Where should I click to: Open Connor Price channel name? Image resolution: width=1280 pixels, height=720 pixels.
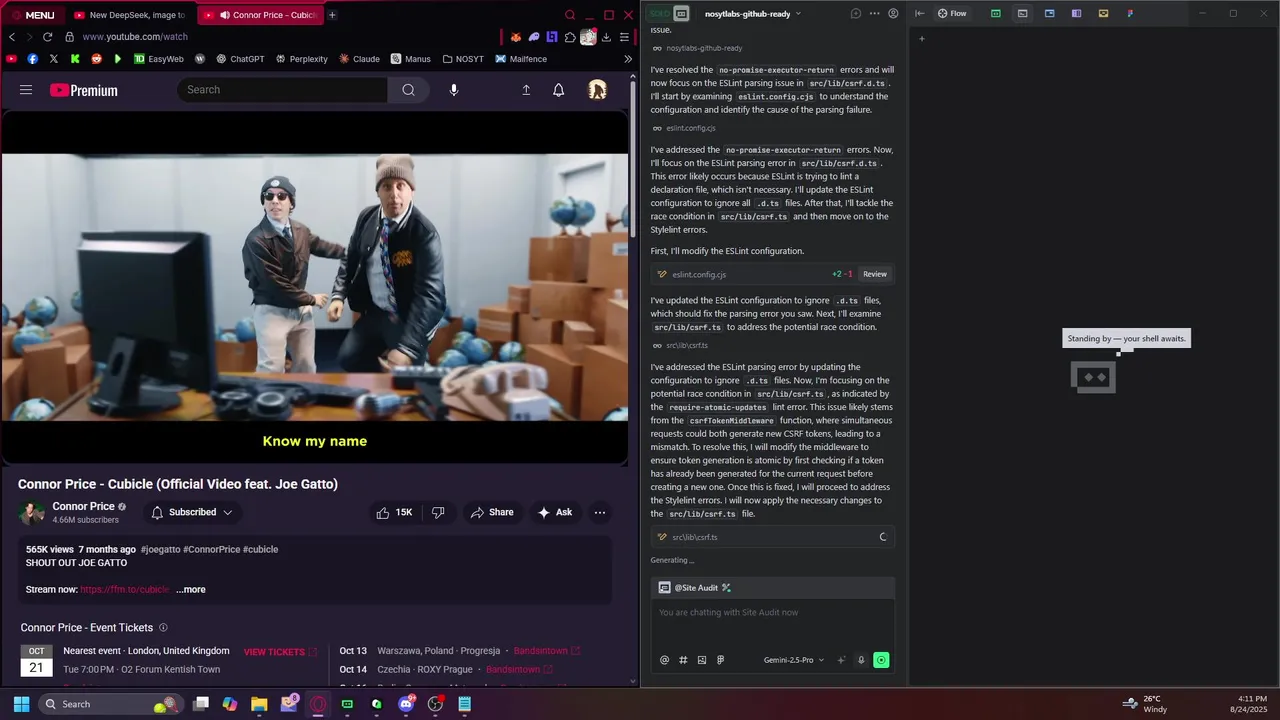point(83,506)
